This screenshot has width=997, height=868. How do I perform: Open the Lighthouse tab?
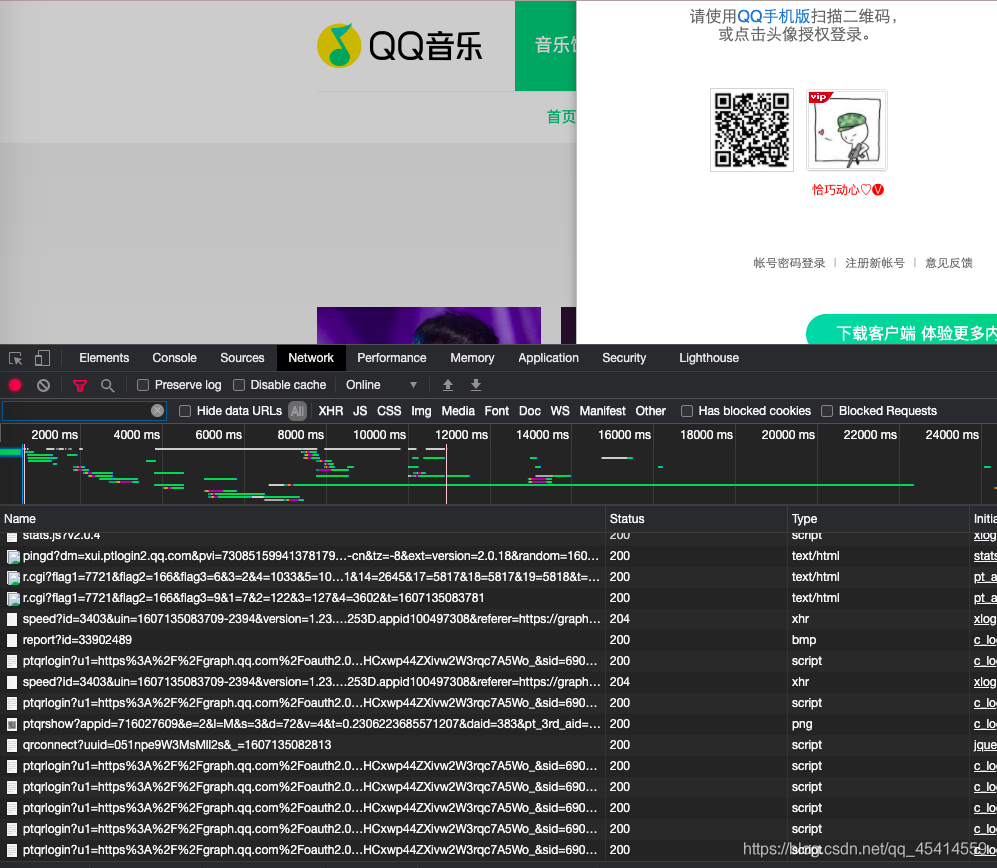[709, 358]
